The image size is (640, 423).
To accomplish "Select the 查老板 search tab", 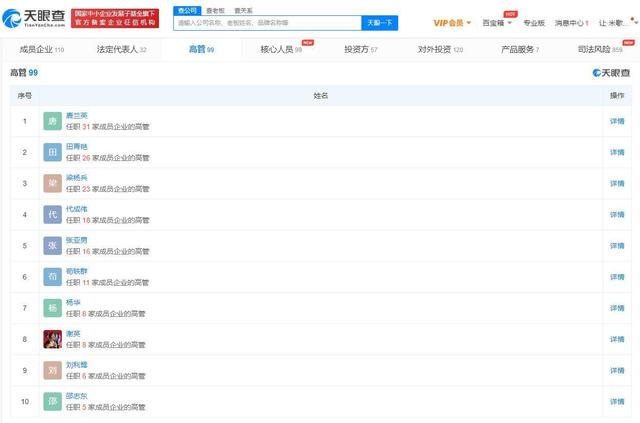I will [x=215, y=11].
